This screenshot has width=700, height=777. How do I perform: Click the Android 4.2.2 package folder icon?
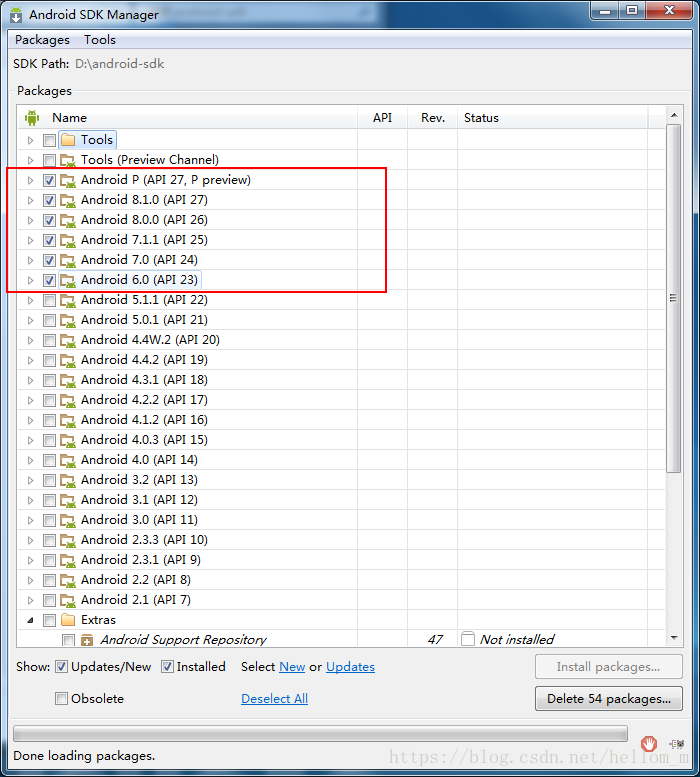point(68,400)
